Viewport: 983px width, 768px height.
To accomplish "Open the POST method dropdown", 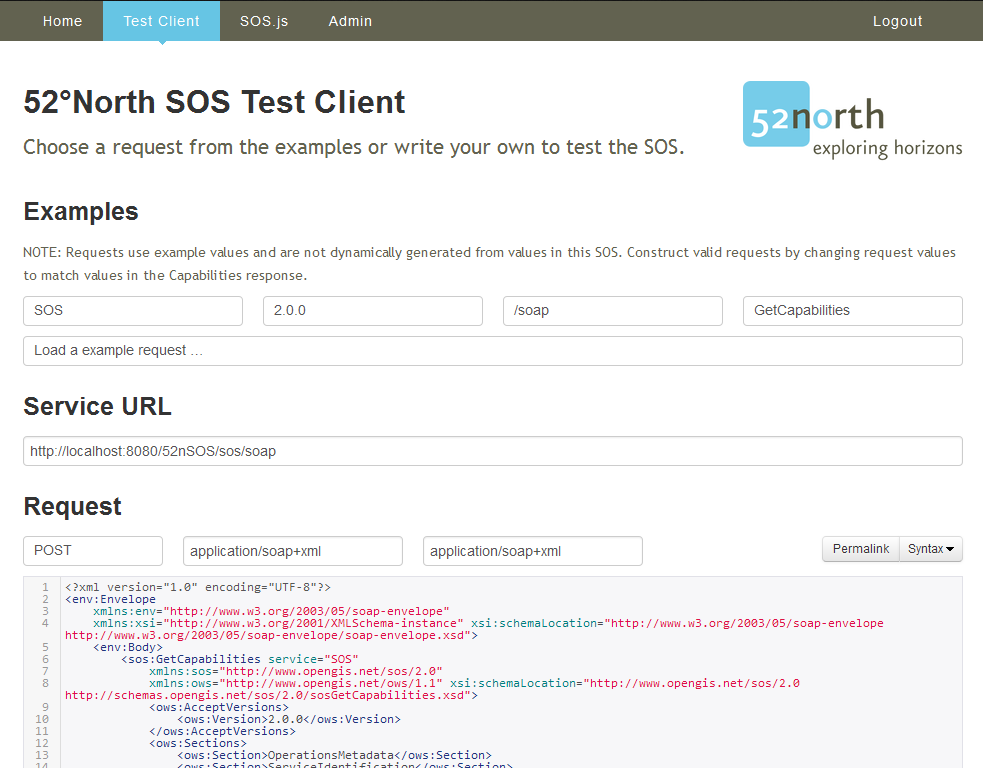I will coord(93,551).
